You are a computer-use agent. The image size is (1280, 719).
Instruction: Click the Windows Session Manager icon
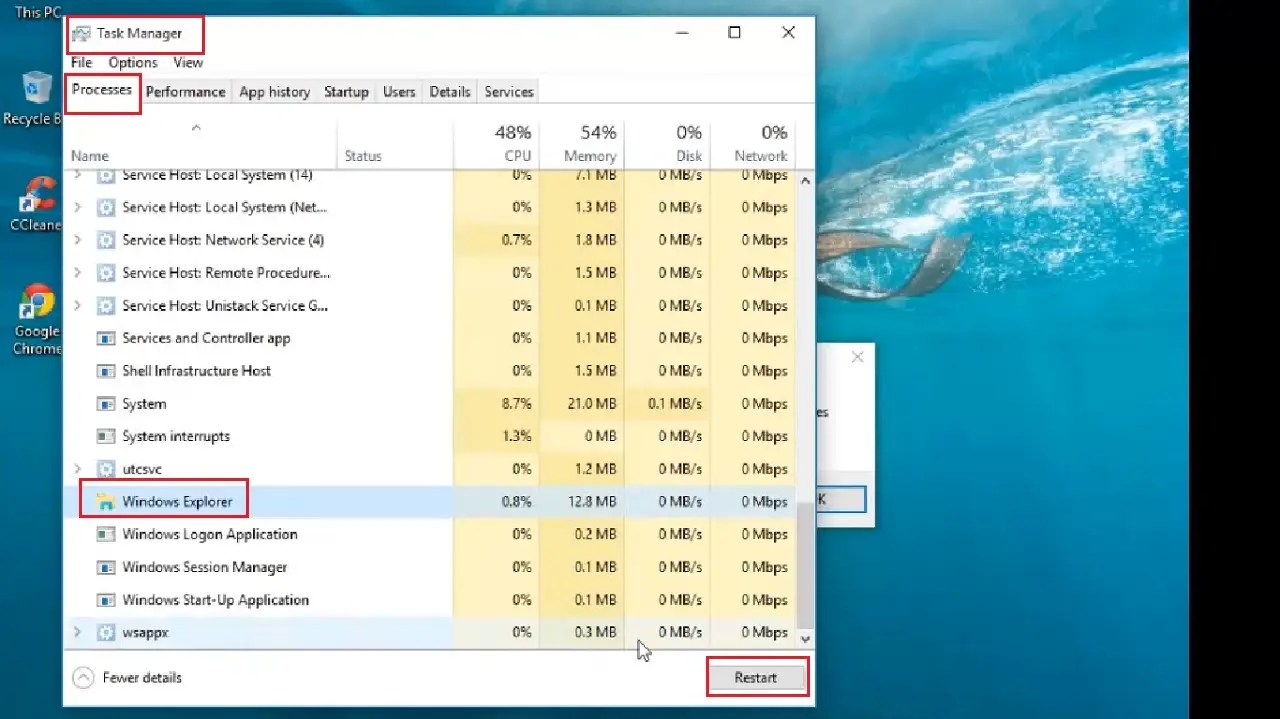(107, 567)
